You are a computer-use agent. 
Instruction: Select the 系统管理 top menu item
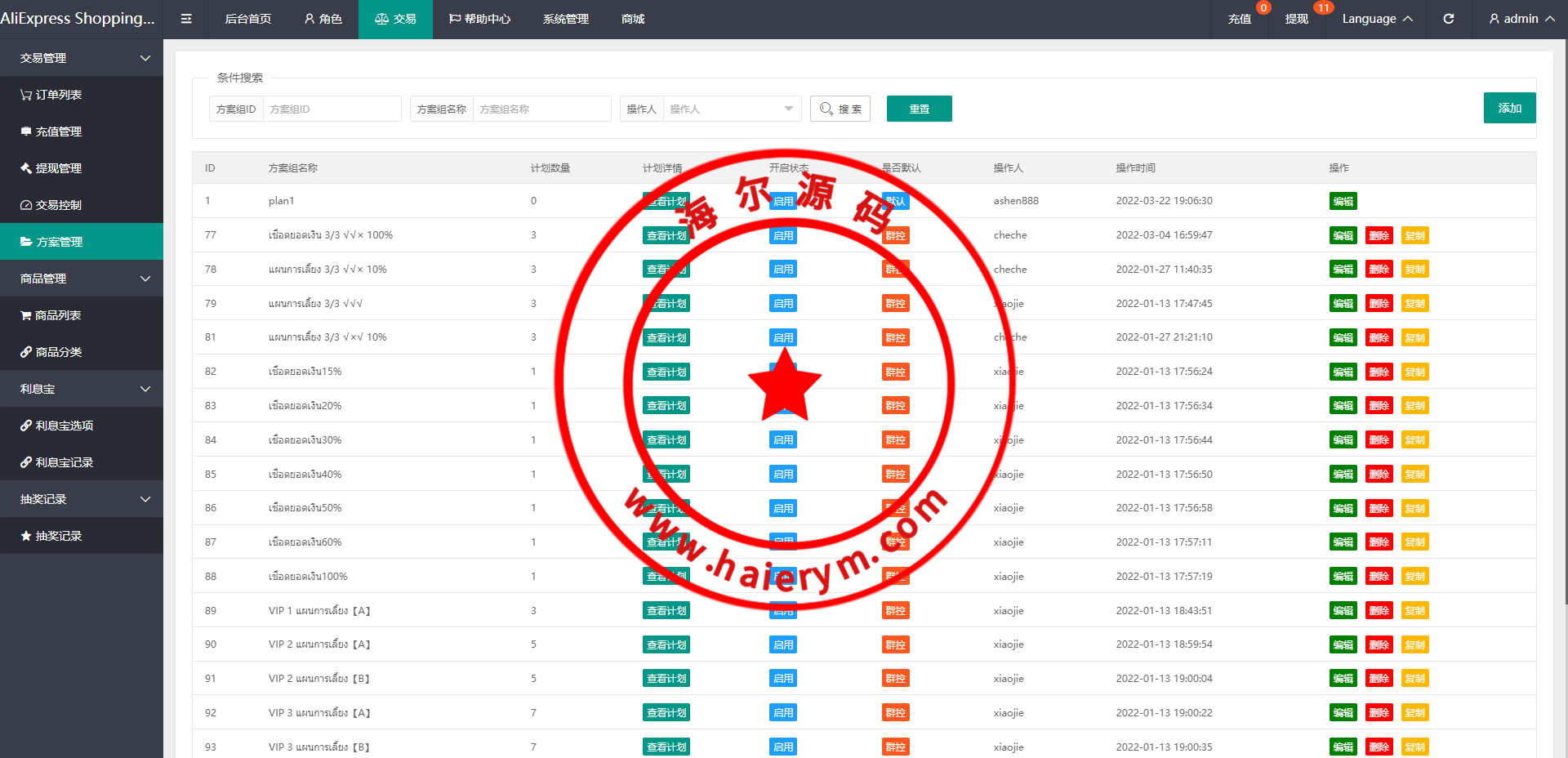point(565,19)
